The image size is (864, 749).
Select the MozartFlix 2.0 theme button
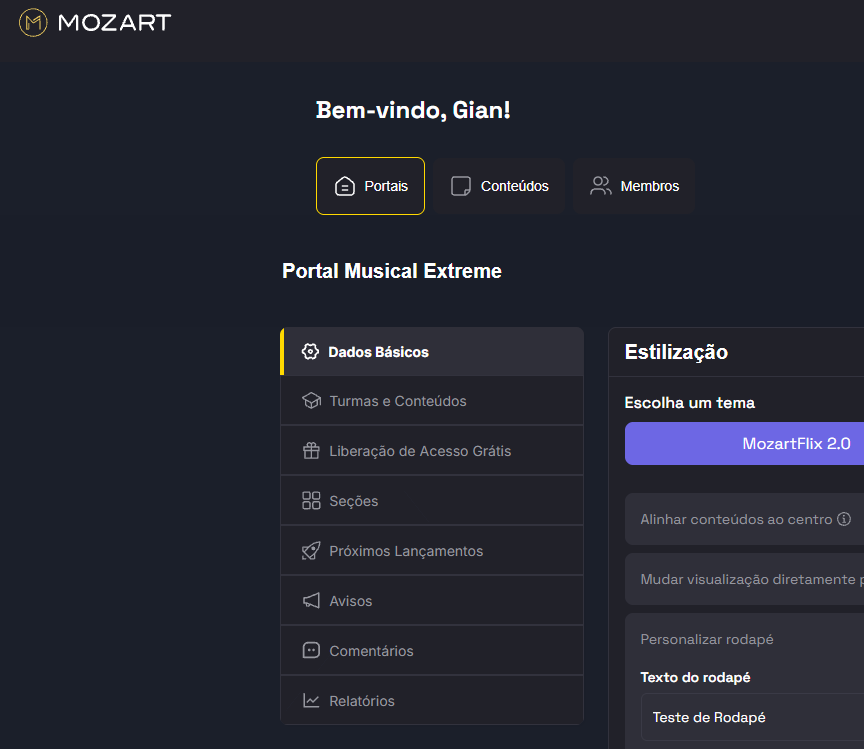(745, 443)
